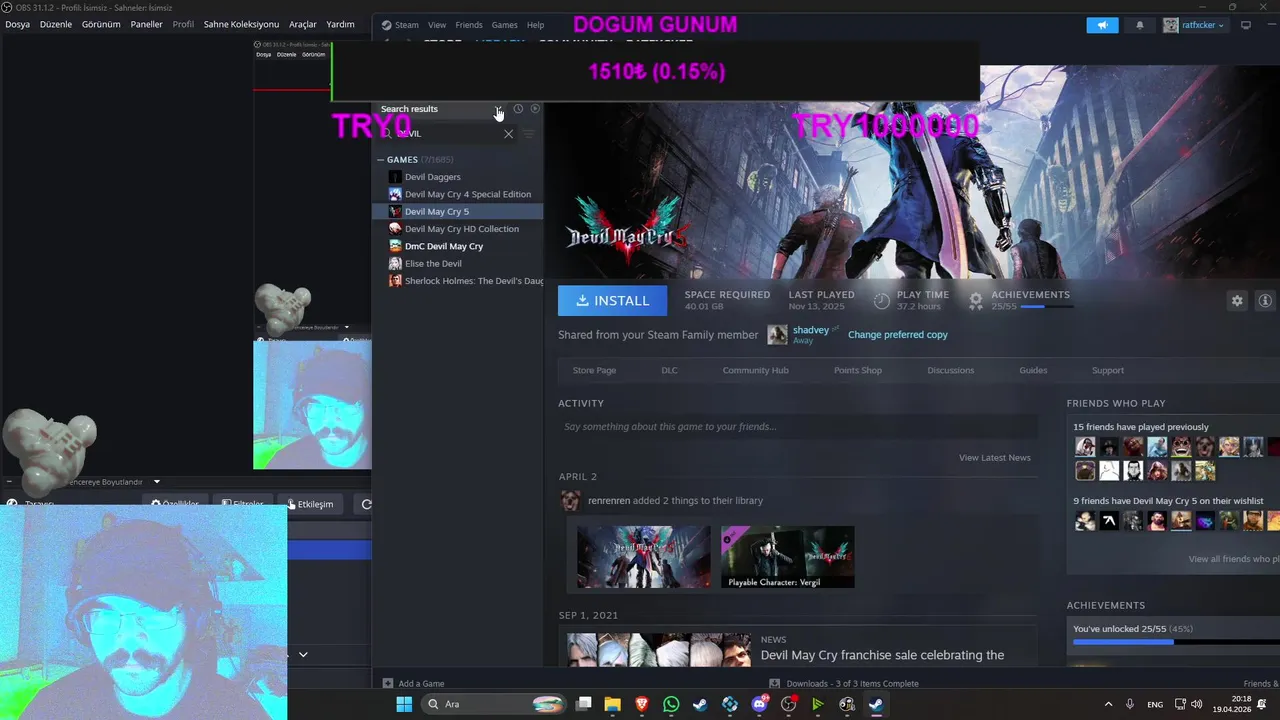
Task: Toggle the ready-to-play filter icon
Action: pyautogui.click(x=535, y=109)
